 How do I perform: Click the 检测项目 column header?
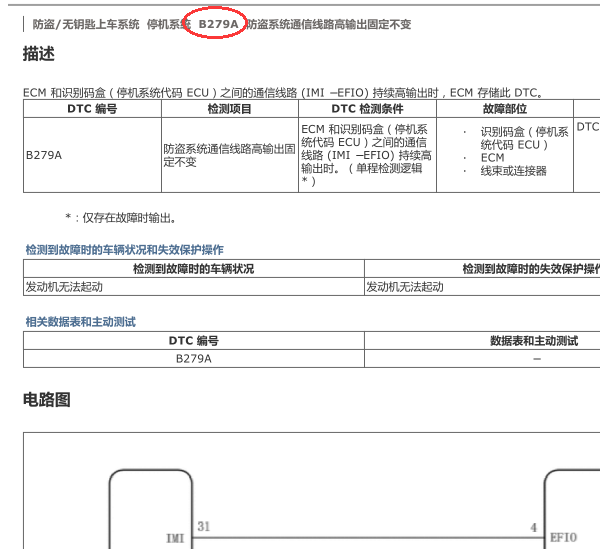(x=230, y=109)
